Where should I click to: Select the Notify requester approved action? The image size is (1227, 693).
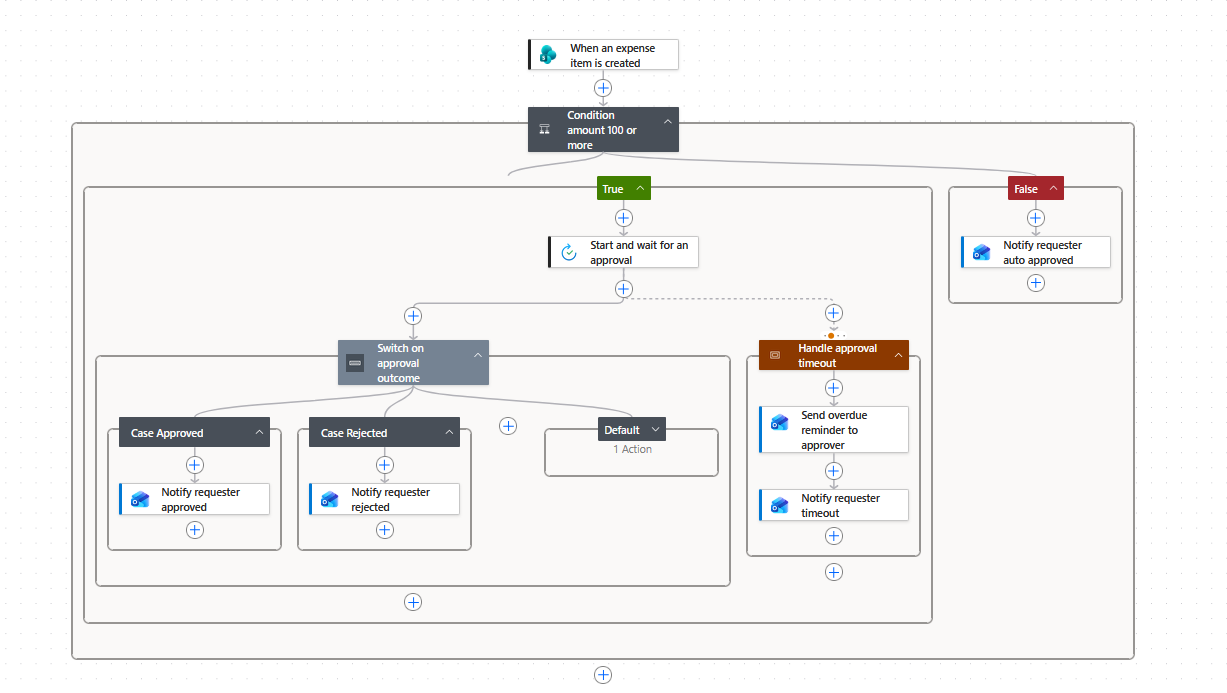[x=194, y=499]
